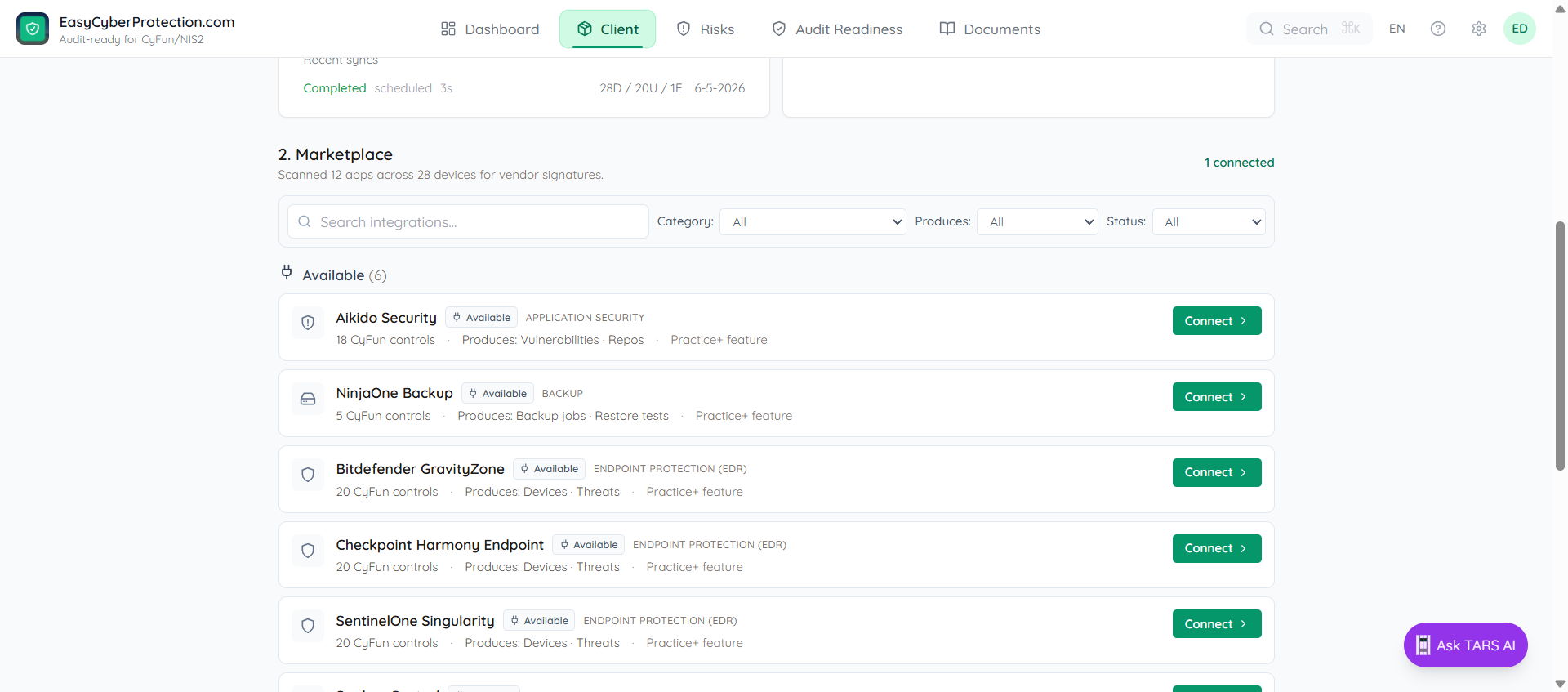Switch to the Audit Readiness tab
Viewport: 1568px width, 692px height.
[837, 29]
